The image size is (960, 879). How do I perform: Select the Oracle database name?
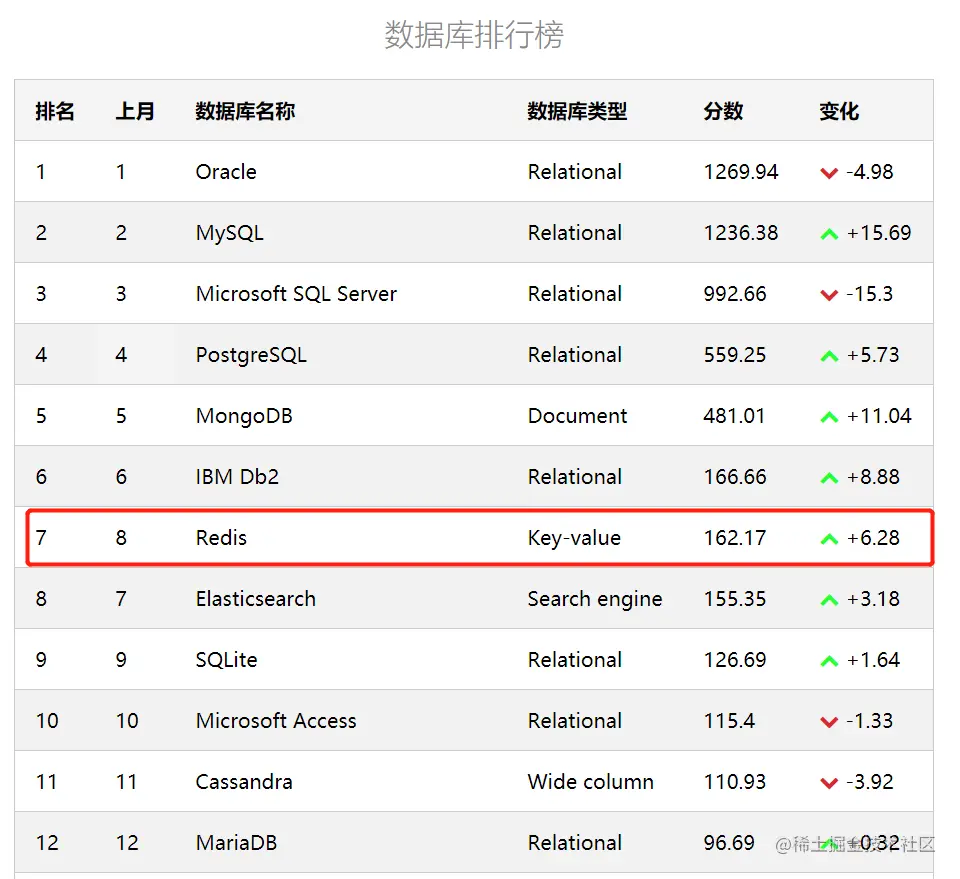point(226,172)
